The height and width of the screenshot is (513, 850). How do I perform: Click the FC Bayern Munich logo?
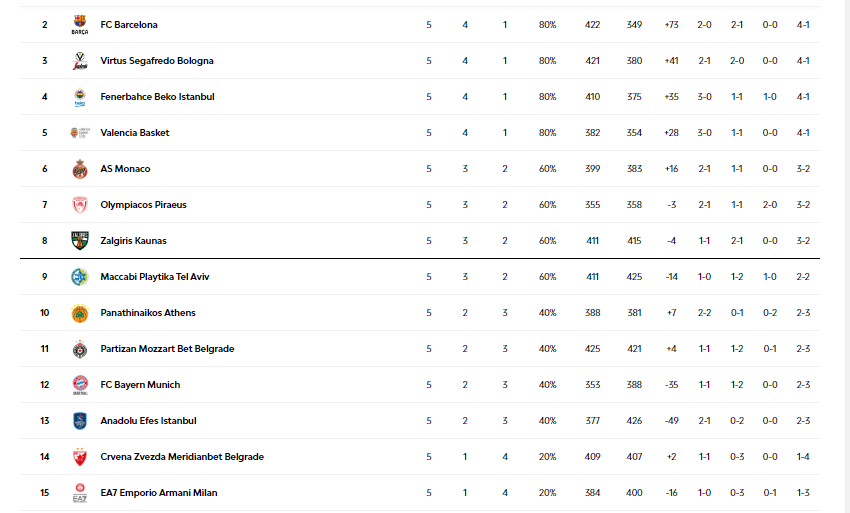(x=80, y=385)
